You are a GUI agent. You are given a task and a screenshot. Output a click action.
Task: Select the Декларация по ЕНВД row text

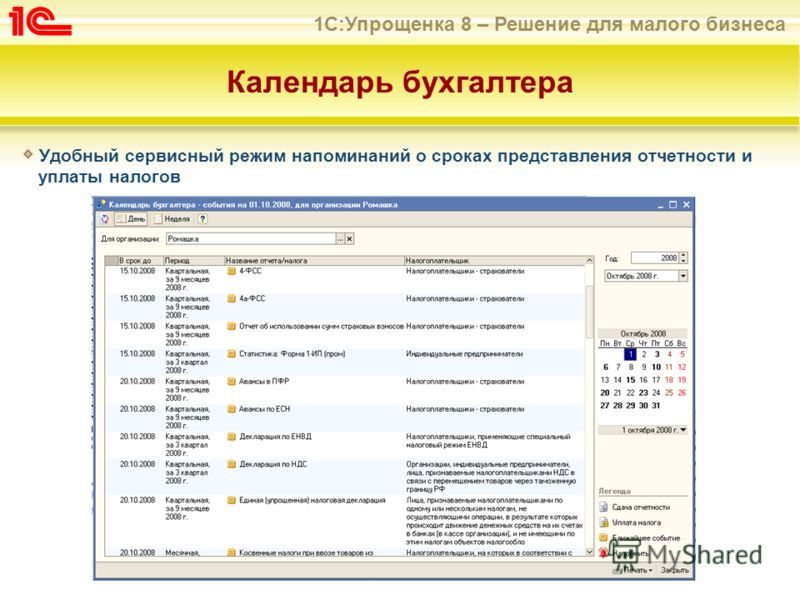276,436
